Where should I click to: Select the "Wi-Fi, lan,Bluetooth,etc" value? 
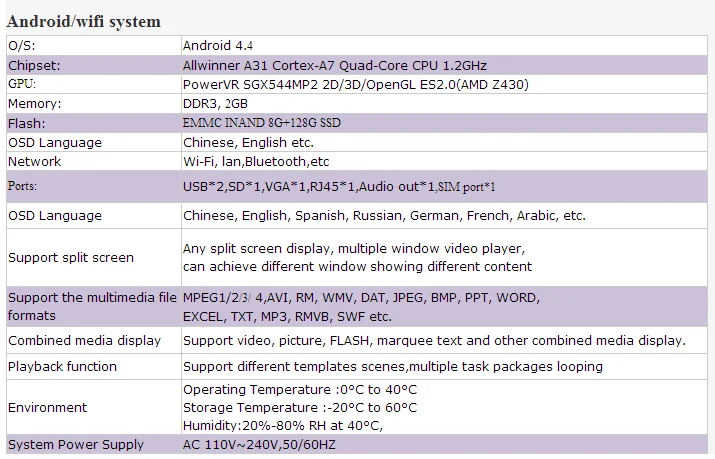[256, 162]
